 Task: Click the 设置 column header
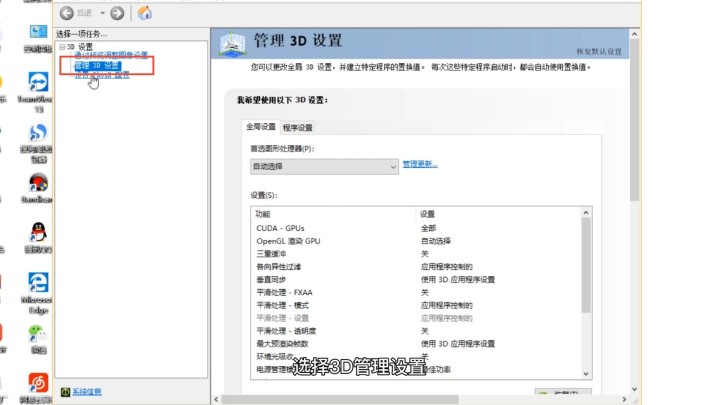pos(427,214)
